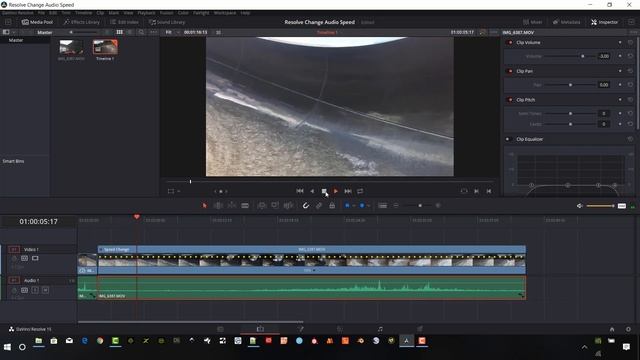The image size is (640, 360).
Task: Open the blue flag color dropdown
Action: (353, 206)
